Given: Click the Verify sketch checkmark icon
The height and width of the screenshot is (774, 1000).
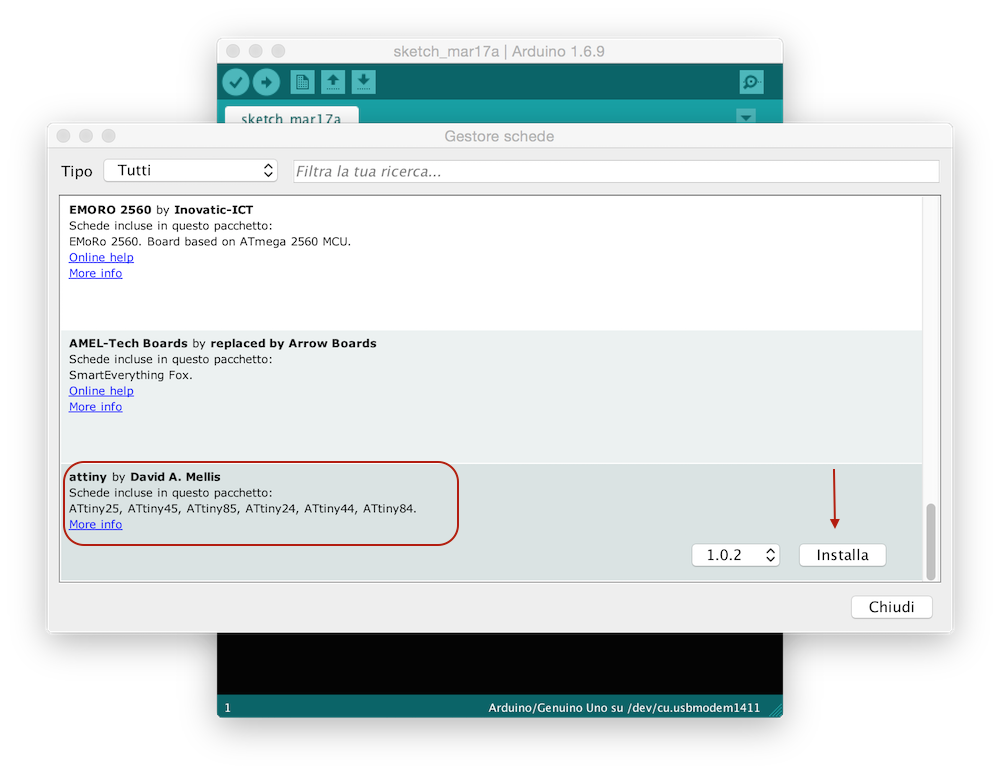Looking at the screenshot, I should (235, 82).
